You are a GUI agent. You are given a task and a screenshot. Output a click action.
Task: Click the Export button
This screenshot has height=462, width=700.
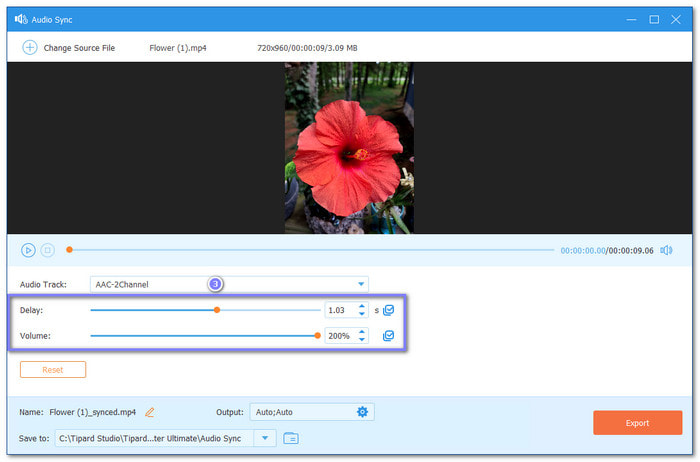(637, 423)
